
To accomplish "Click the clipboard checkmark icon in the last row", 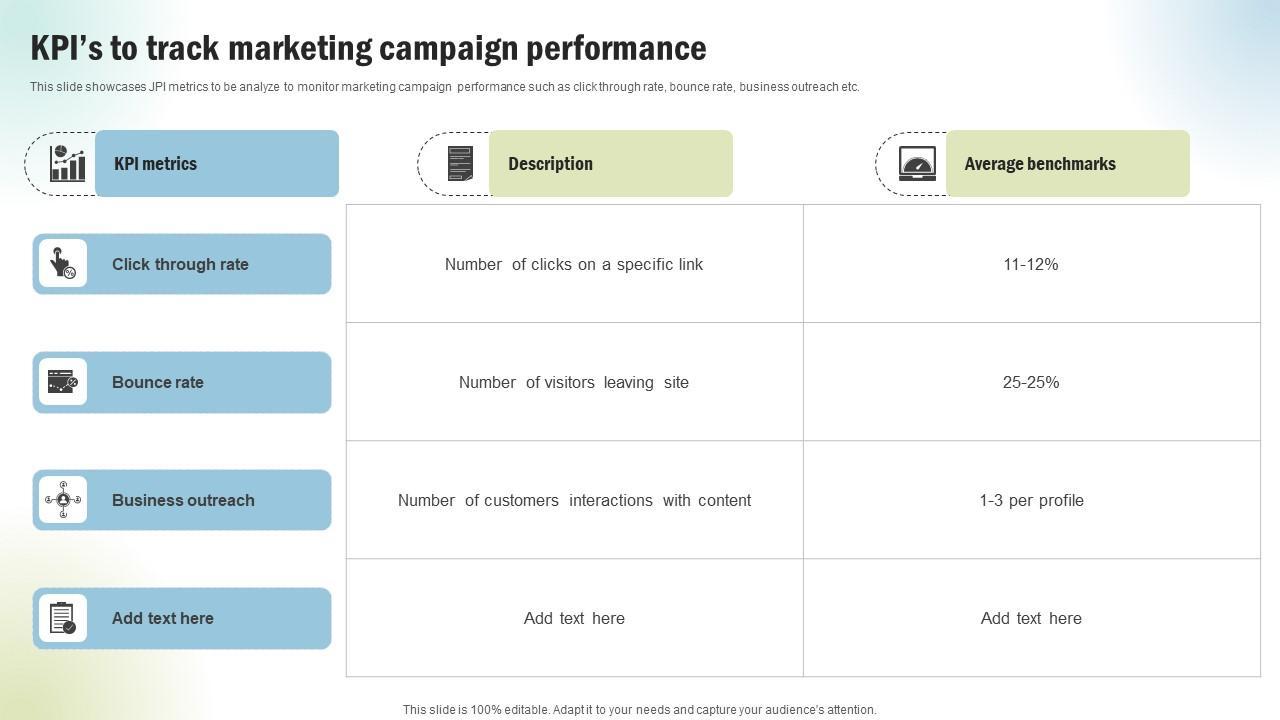I will 63,618.
